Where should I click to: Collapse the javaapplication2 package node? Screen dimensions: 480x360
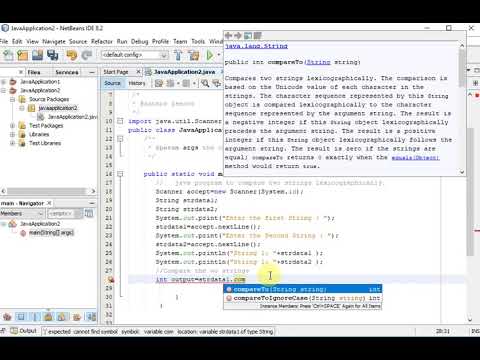21,108
